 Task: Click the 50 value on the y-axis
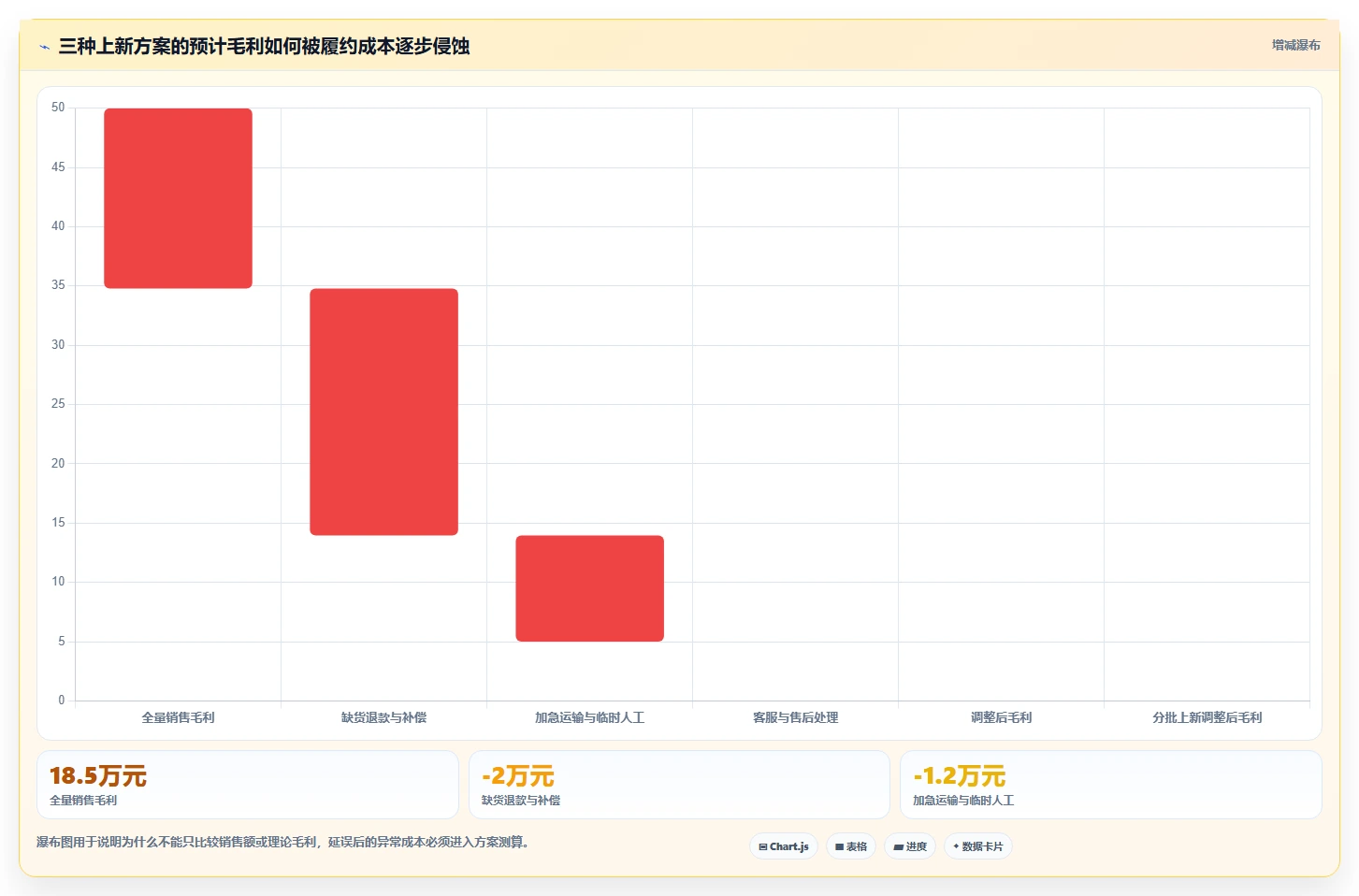pyautogui.click(x=58, y=108)
